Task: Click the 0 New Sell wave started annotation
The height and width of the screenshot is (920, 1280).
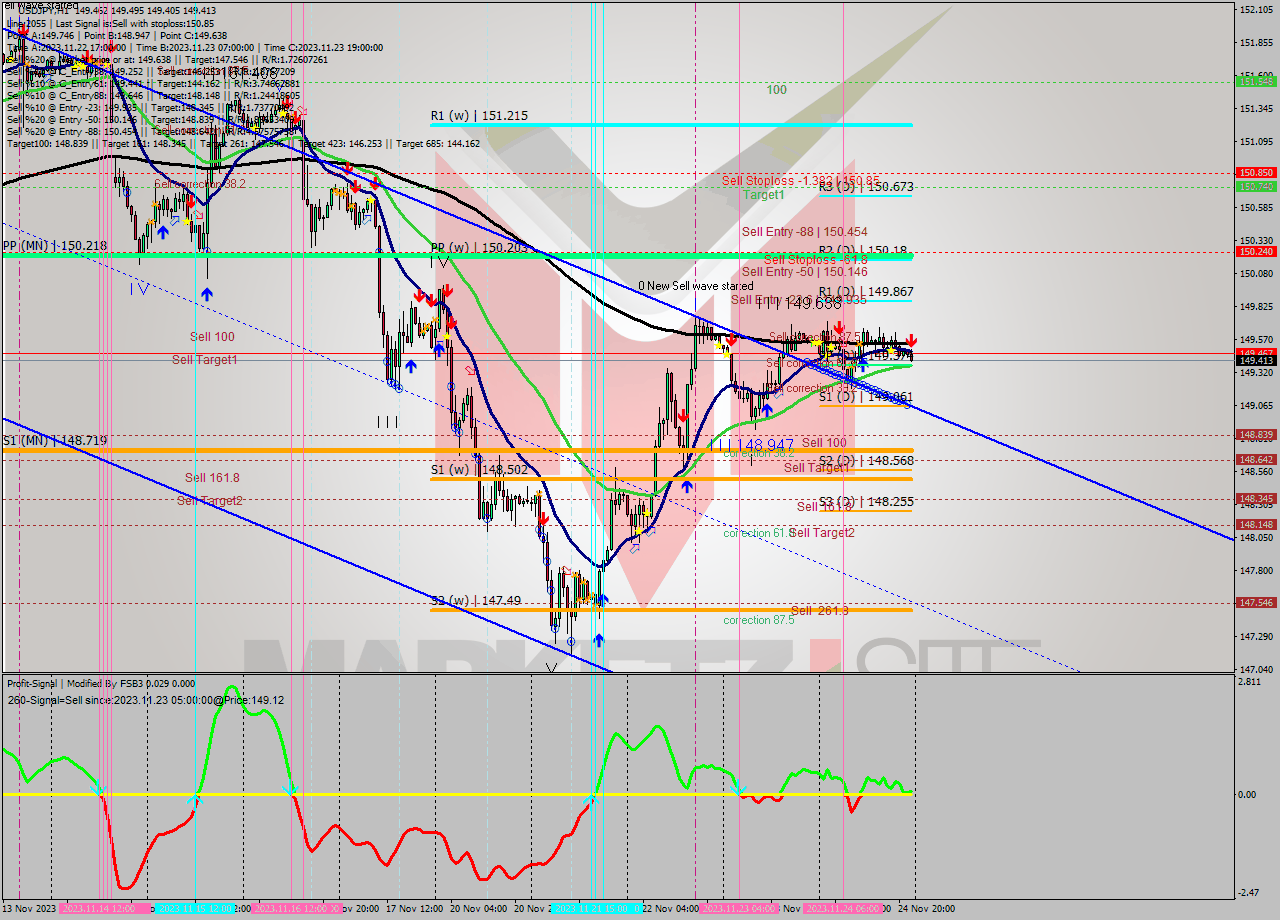Action: 697,285
